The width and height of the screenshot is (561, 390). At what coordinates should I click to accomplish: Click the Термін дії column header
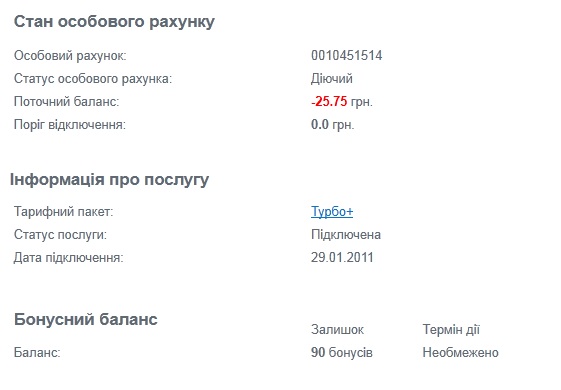coord(451,330)
